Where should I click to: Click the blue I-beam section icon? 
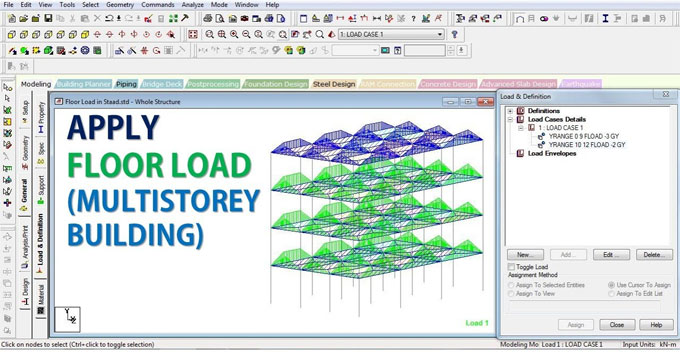(x=605, y=19)
